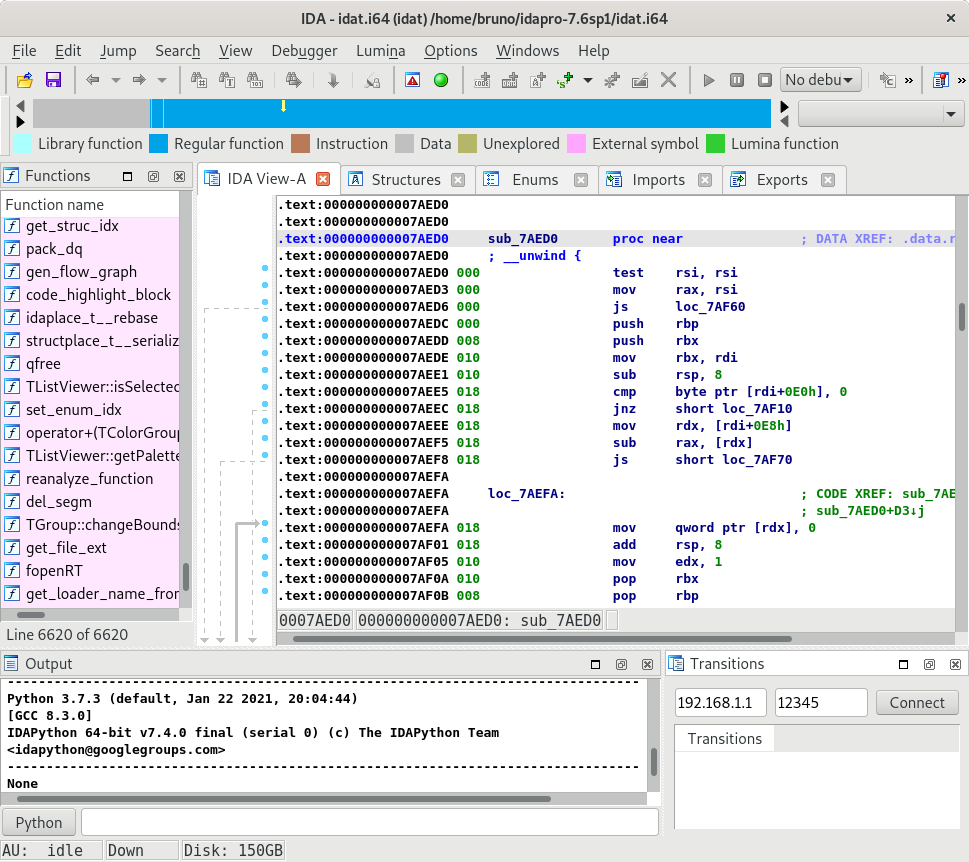969x862 pixels.
Task: Open the Lumina menu
Action: click(380, 50)
